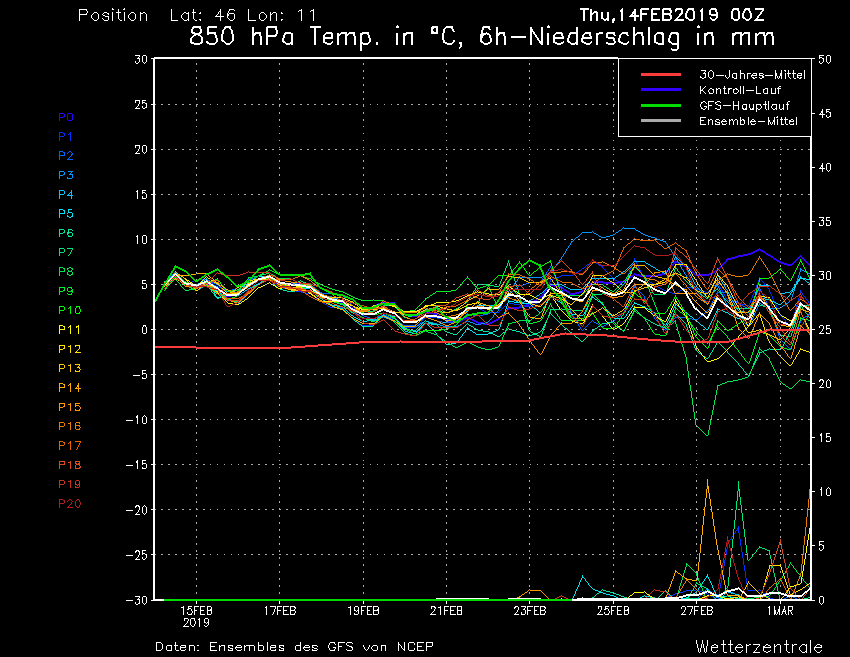
Task: Click the "15FEB" date on the x-axis
Action: point(196,611)
